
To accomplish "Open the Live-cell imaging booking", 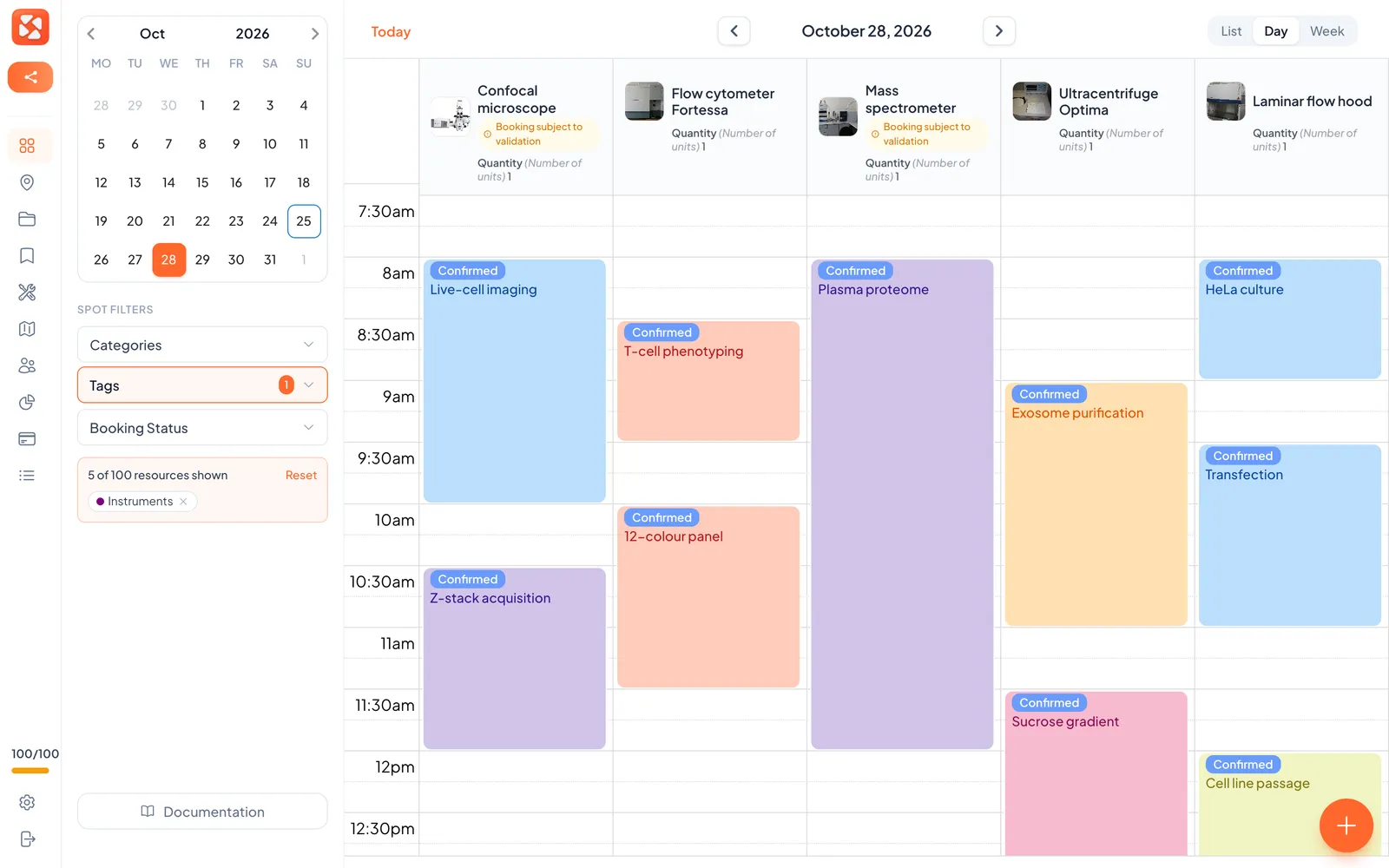I will [x=515, y=380].
